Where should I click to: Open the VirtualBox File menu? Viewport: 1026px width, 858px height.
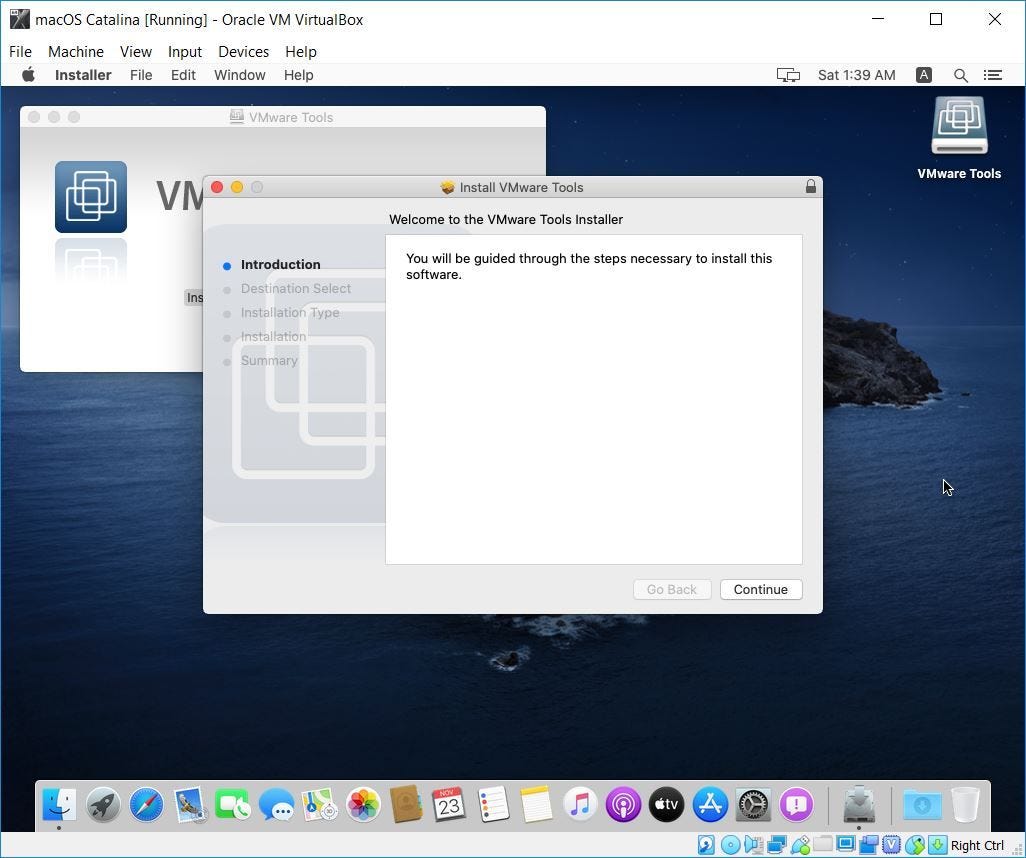[20, 52]
